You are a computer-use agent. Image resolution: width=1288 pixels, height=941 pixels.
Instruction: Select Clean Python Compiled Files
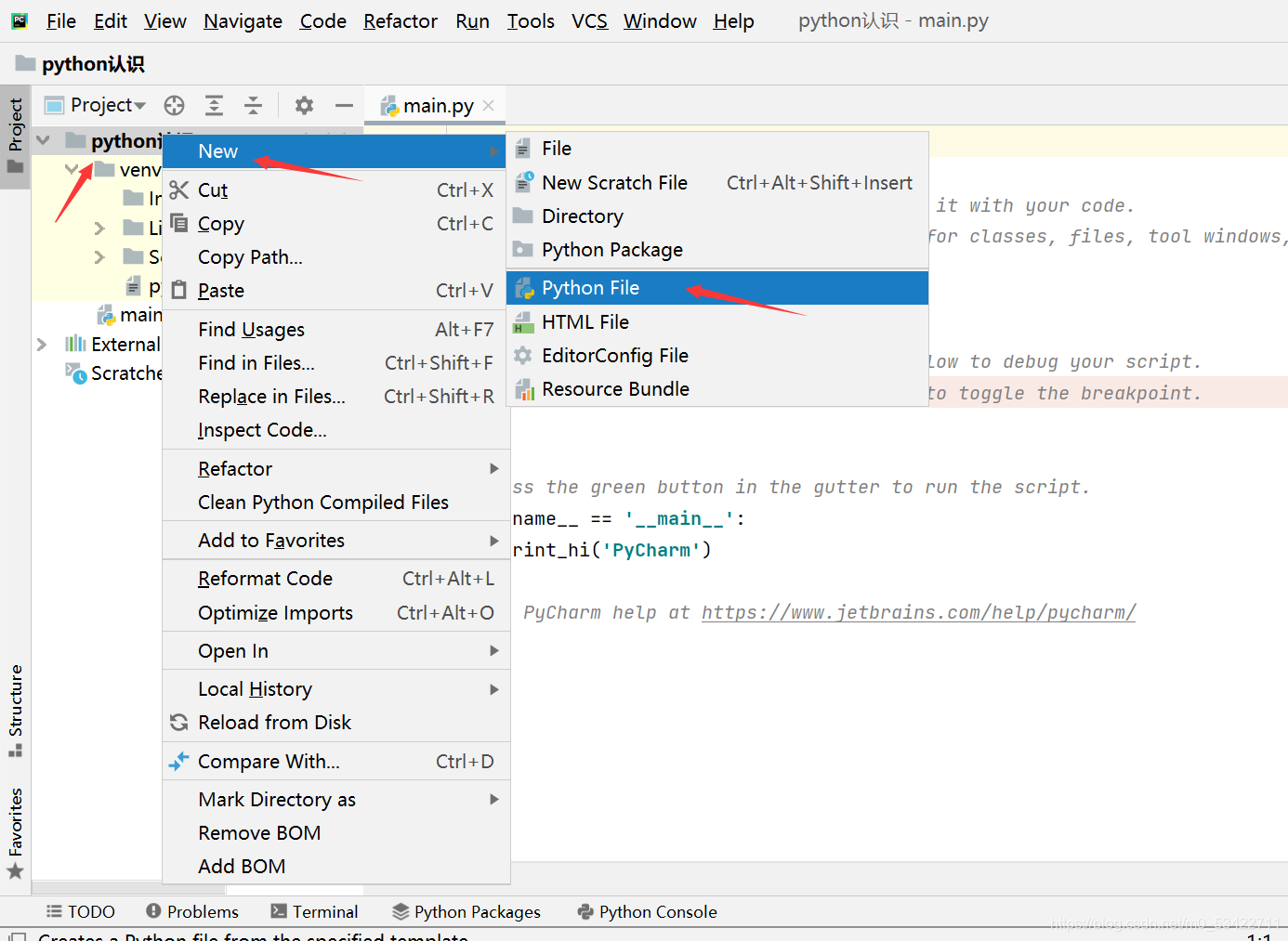[x=336, y=502]
